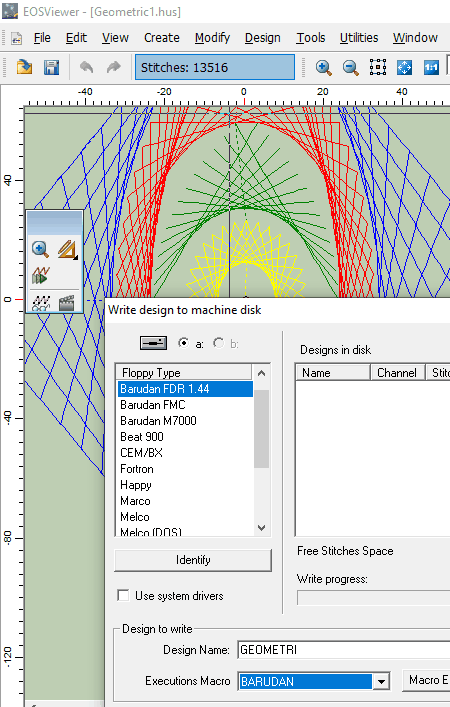Open design file from toolbar

click(x=24, y=67)
